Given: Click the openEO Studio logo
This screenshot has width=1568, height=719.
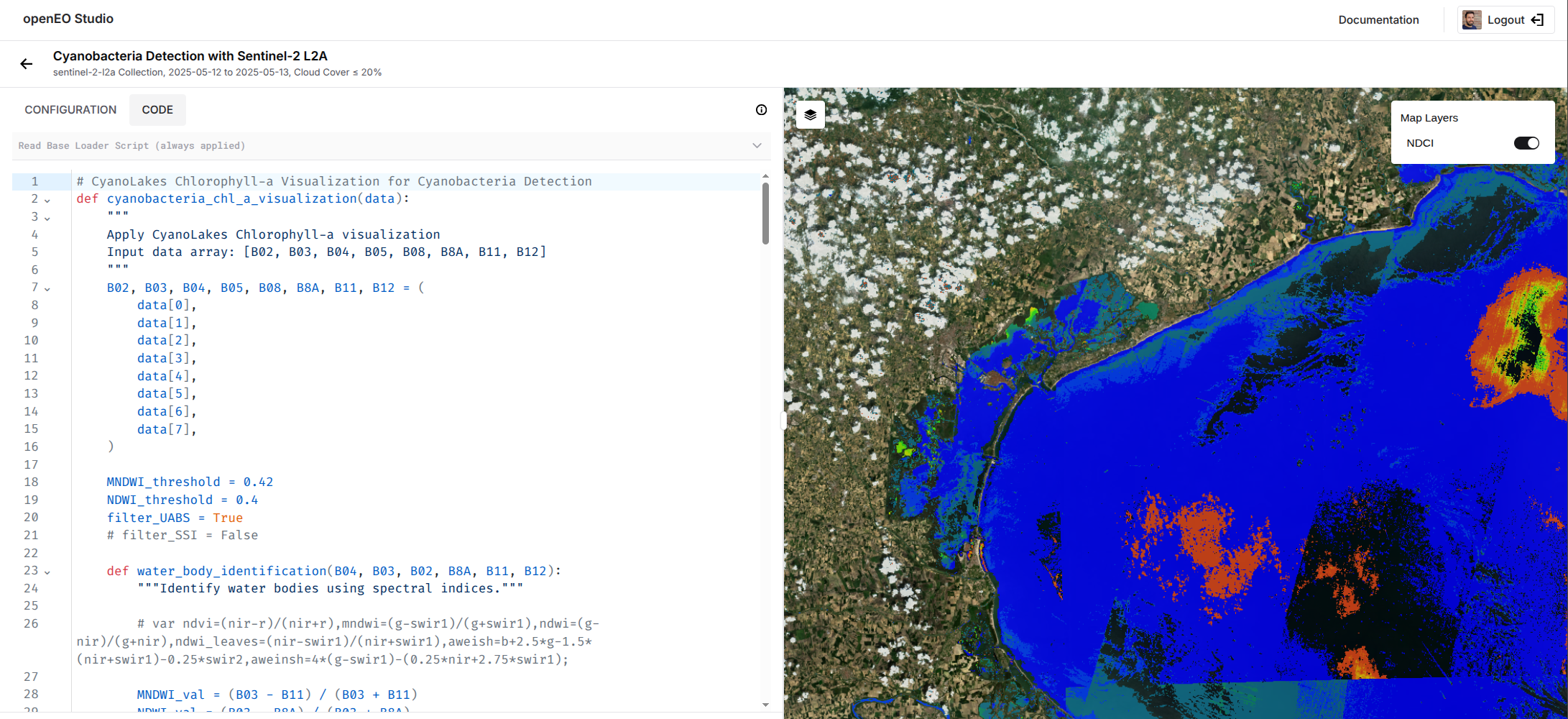Looking at the screenshot, I should 68,19.
